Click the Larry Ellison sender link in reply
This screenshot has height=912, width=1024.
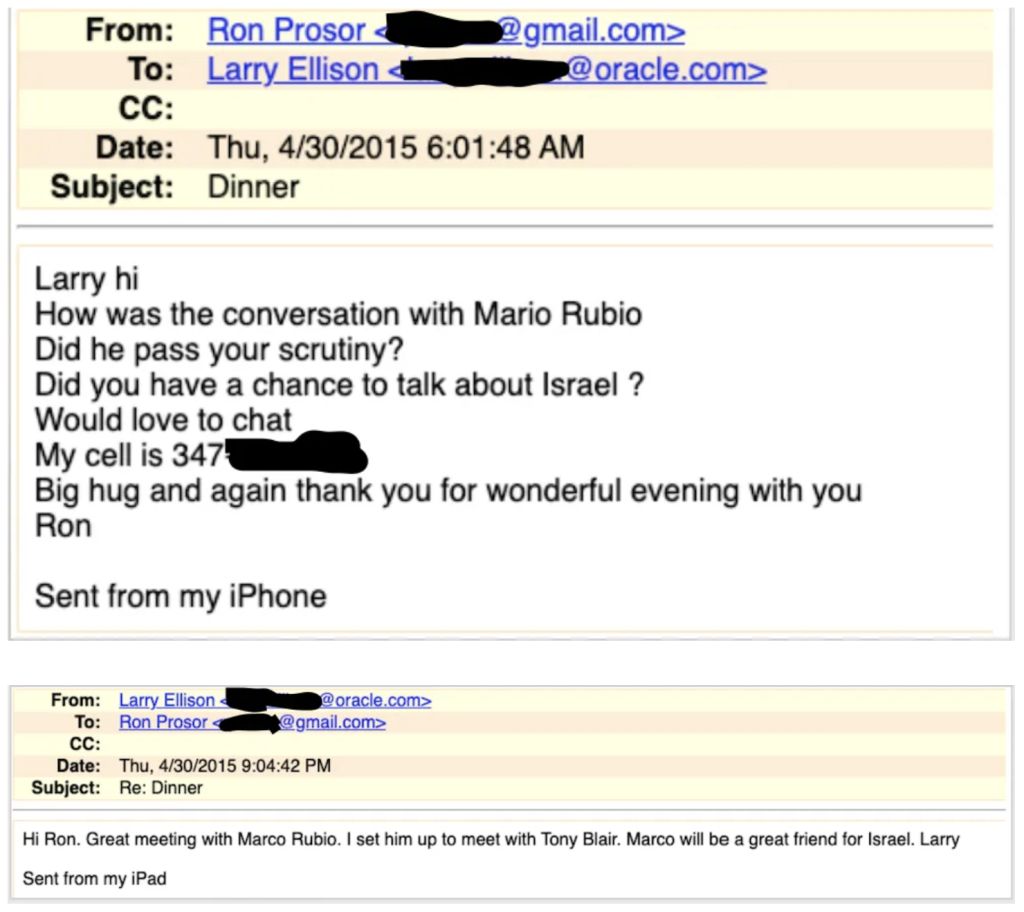coord(275,700)
